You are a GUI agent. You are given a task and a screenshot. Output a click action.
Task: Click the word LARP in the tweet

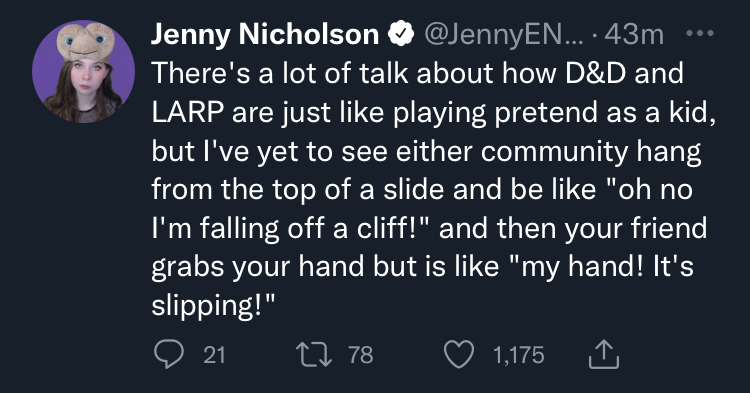[x=188, y=112]
